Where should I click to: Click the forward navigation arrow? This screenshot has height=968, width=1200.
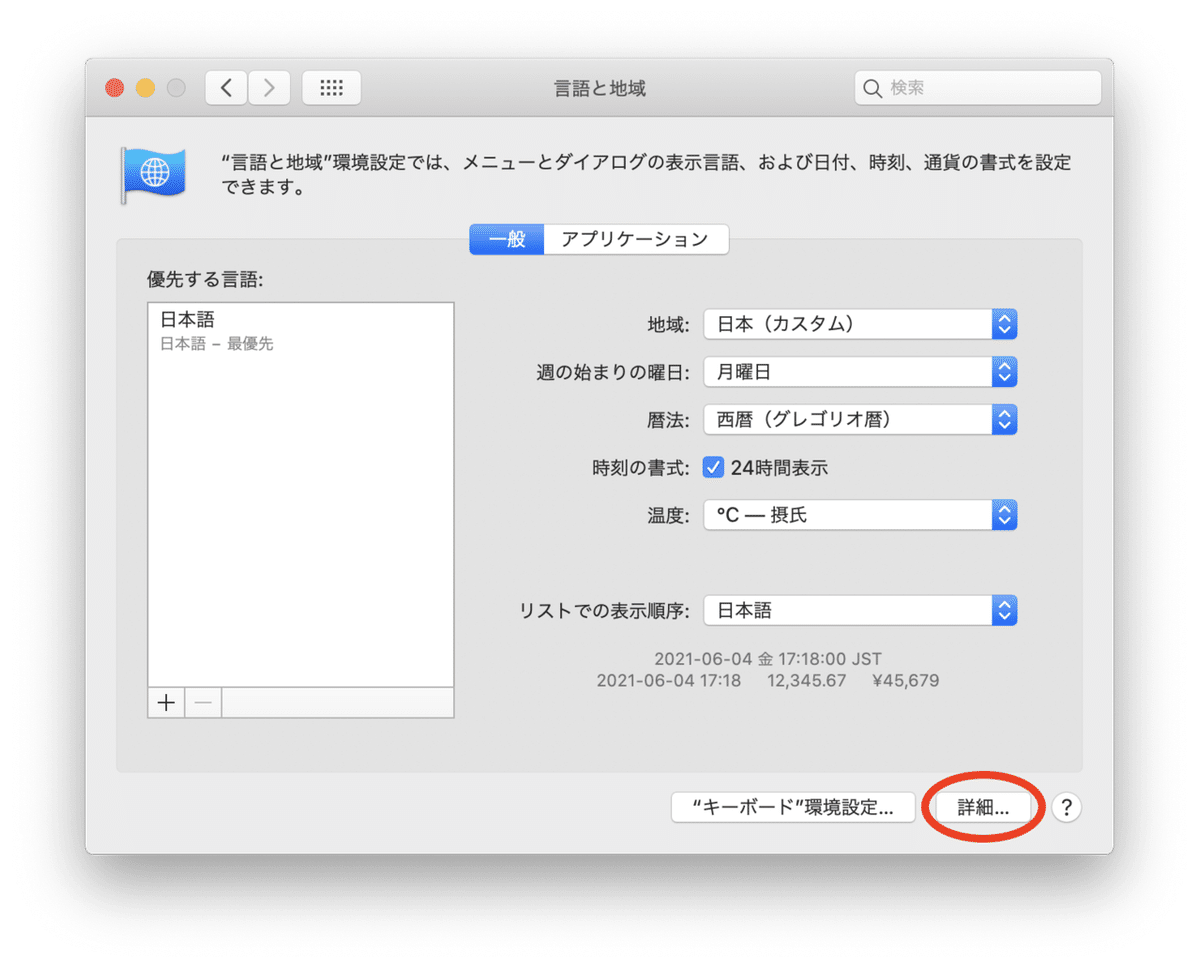(x=269, y=88)
